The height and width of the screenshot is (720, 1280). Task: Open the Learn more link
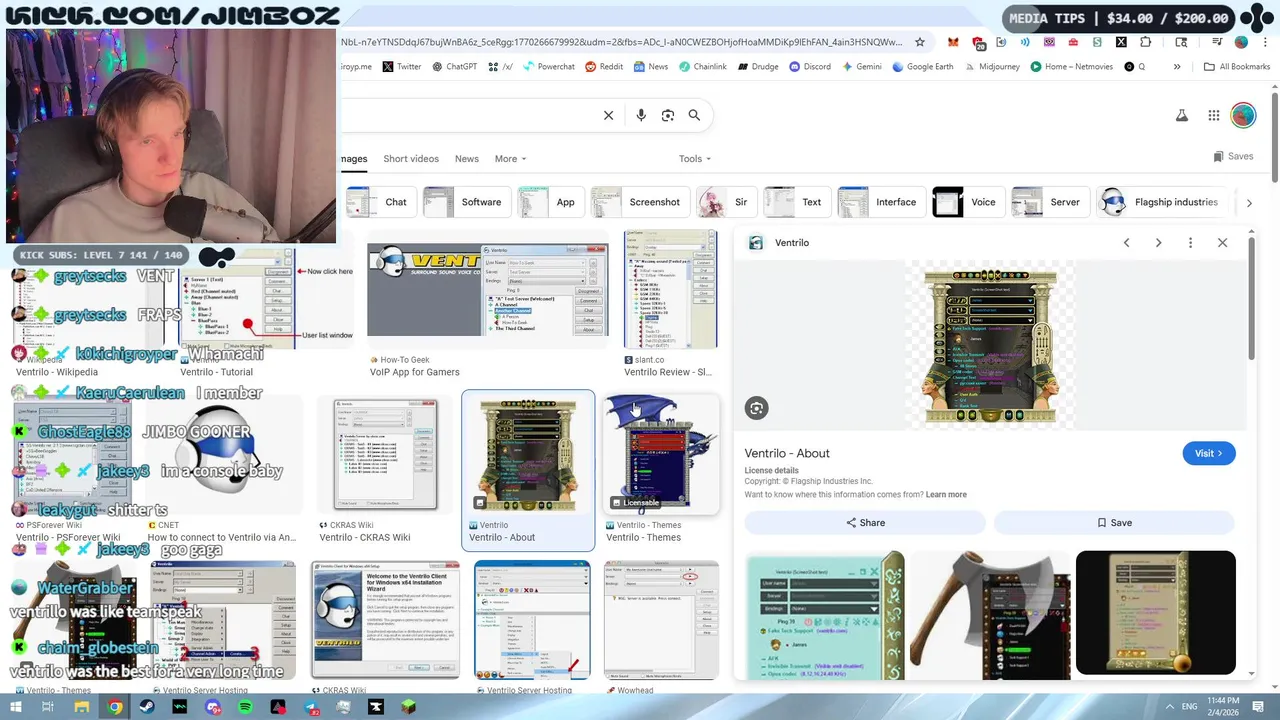946,495
